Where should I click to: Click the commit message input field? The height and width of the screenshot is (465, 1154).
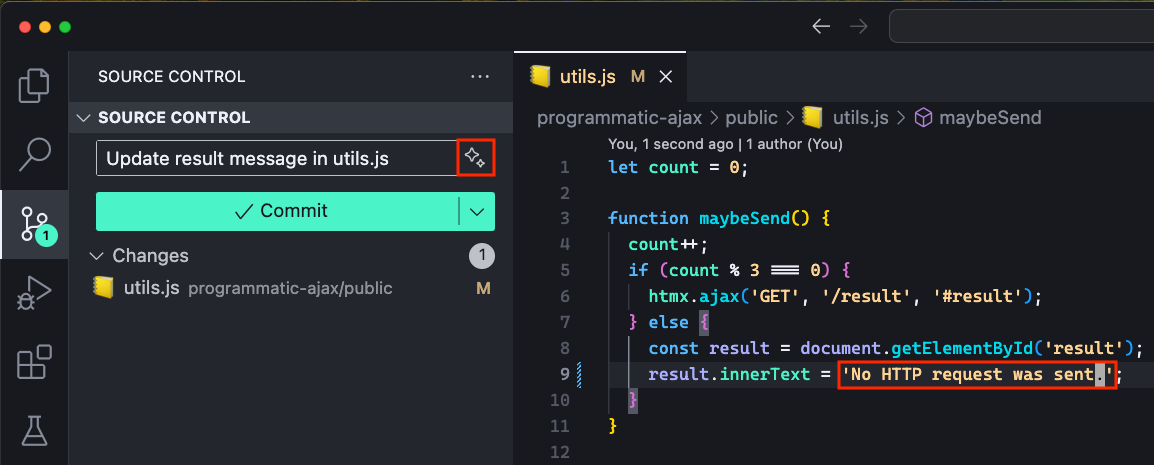[x=277, y=158]
